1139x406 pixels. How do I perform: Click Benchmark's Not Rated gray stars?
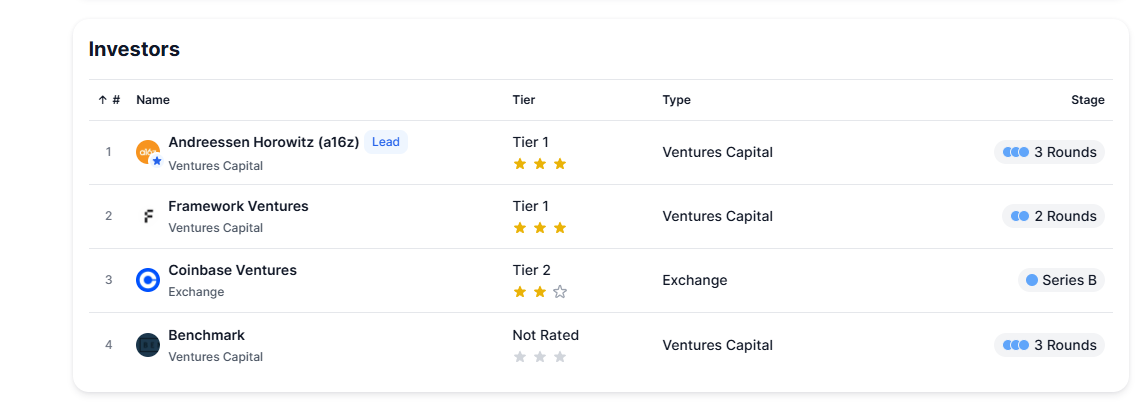click(x=539, y=357)
